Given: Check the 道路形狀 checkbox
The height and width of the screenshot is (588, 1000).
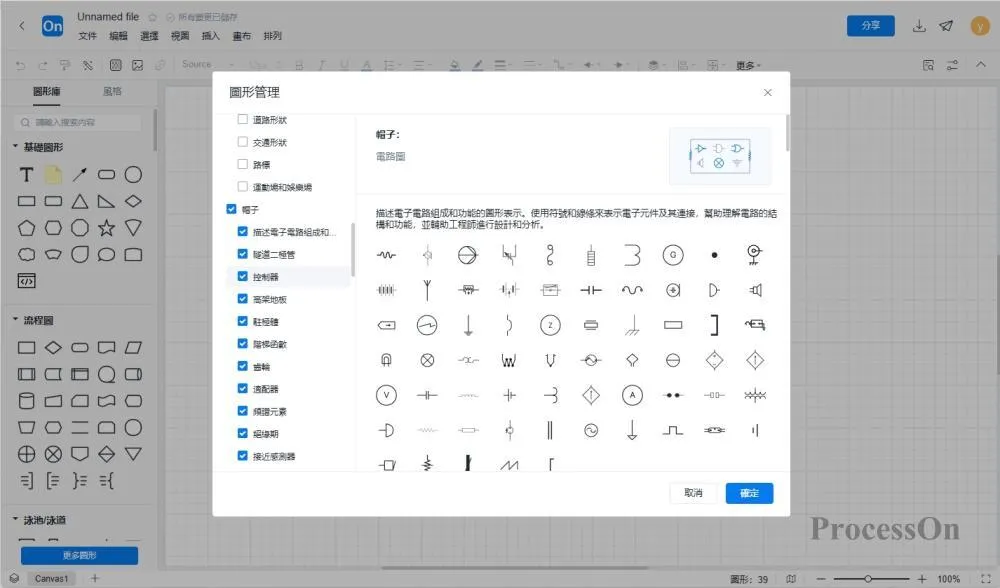Looking at the screenshot, I should click(x=242, y=119).
